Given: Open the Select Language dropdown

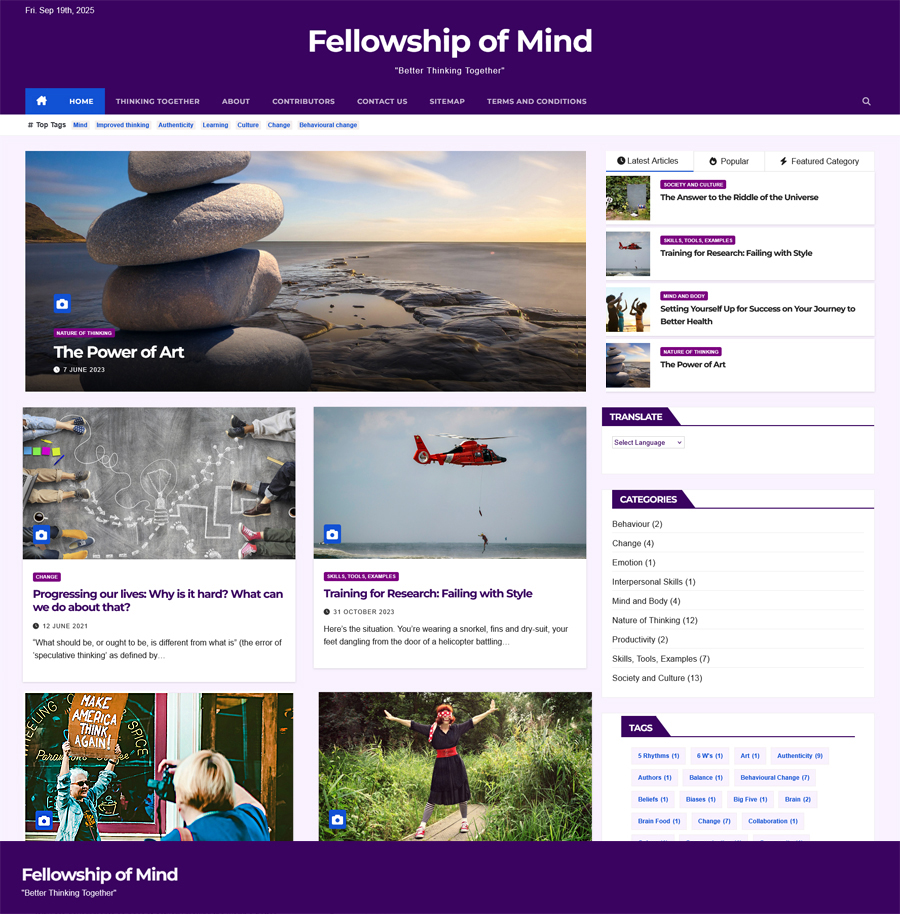Looking at the screenshot, I should pyautogui.click(x=648, y=442).
